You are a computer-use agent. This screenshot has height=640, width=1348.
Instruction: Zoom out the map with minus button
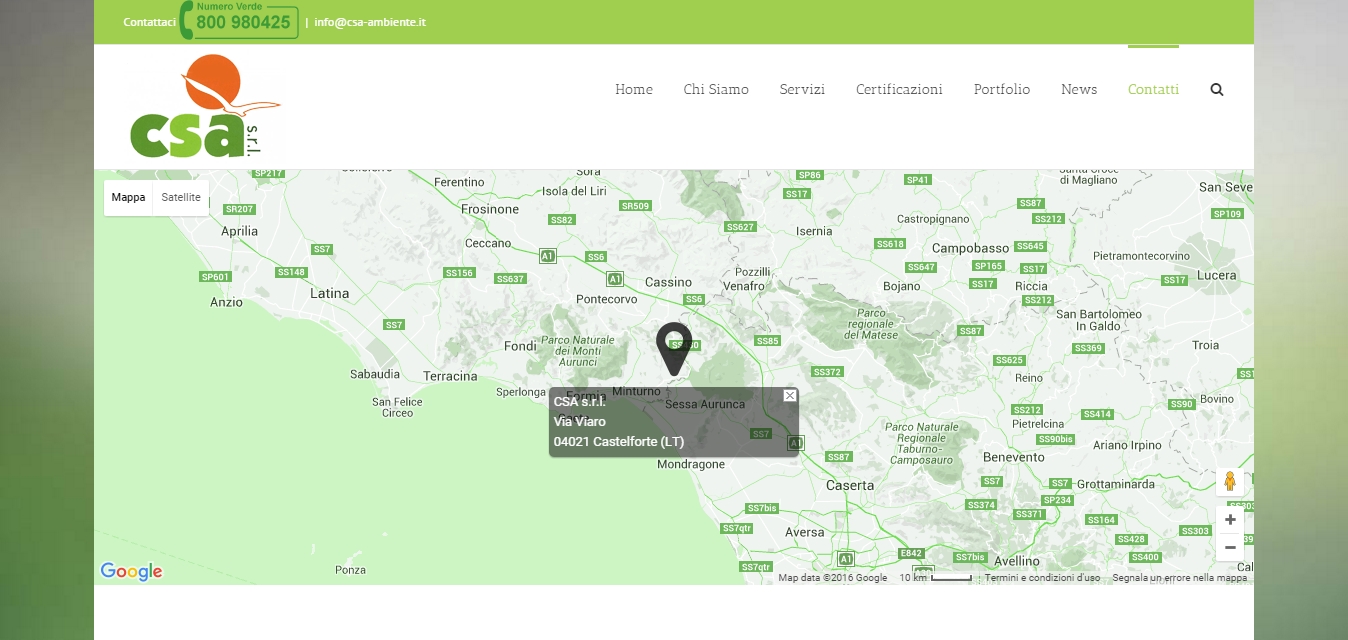[x=1230, y=547]
